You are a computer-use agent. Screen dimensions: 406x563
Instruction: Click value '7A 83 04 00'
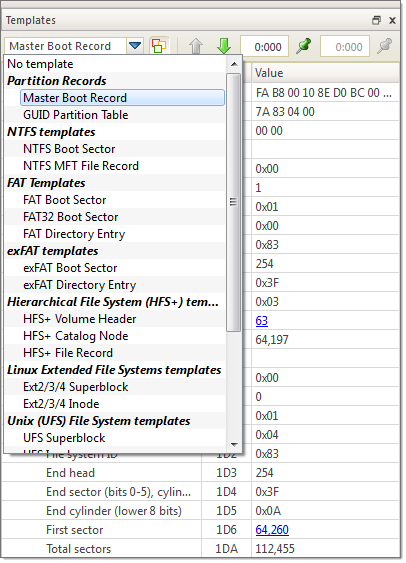pos(285,112)
